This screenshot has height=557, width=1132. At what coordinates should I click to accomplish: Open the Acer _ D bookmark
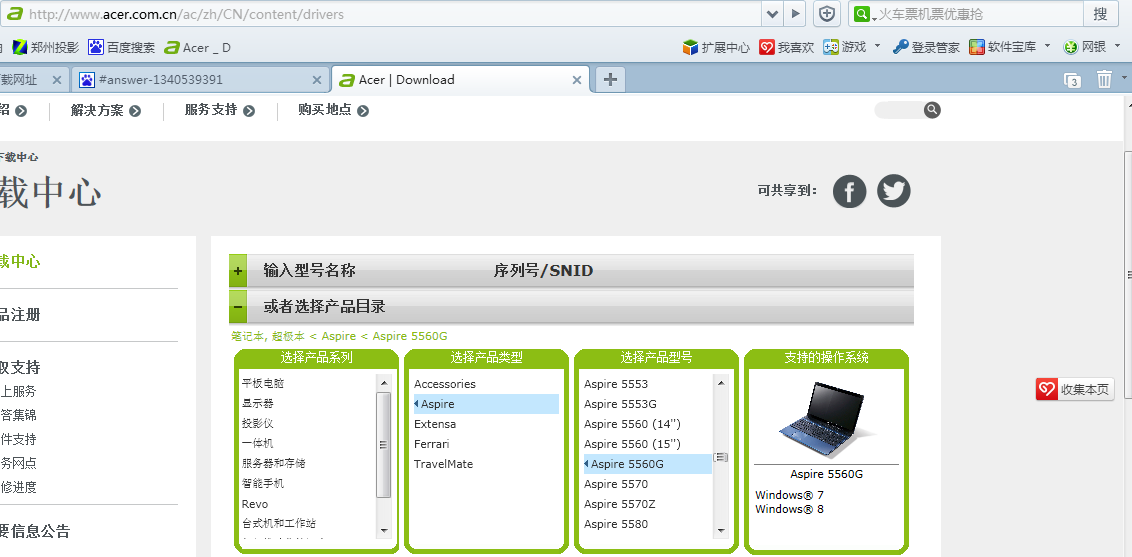(198, 48)
